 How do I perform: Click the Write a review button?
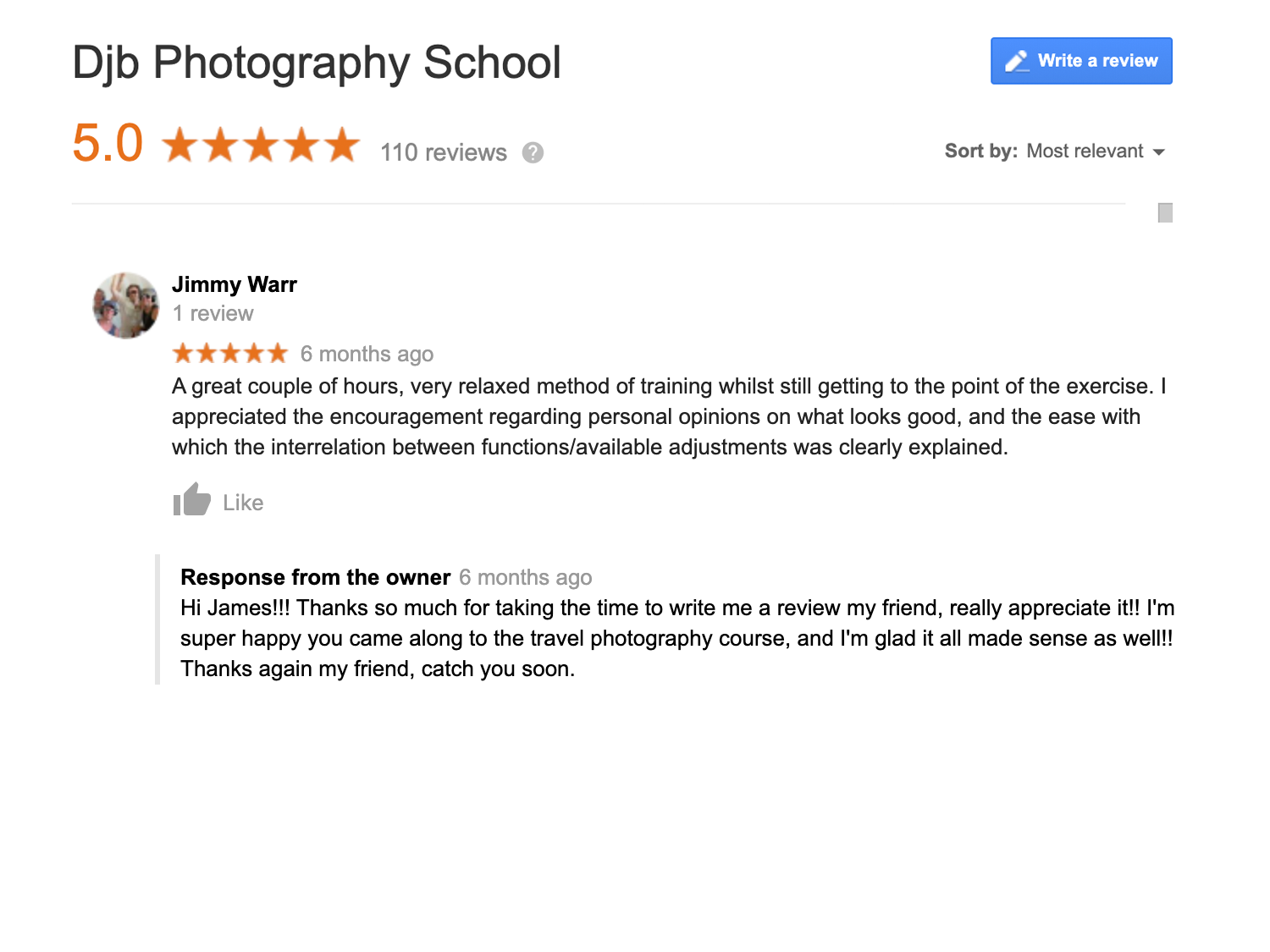[x=1081, y=61]
